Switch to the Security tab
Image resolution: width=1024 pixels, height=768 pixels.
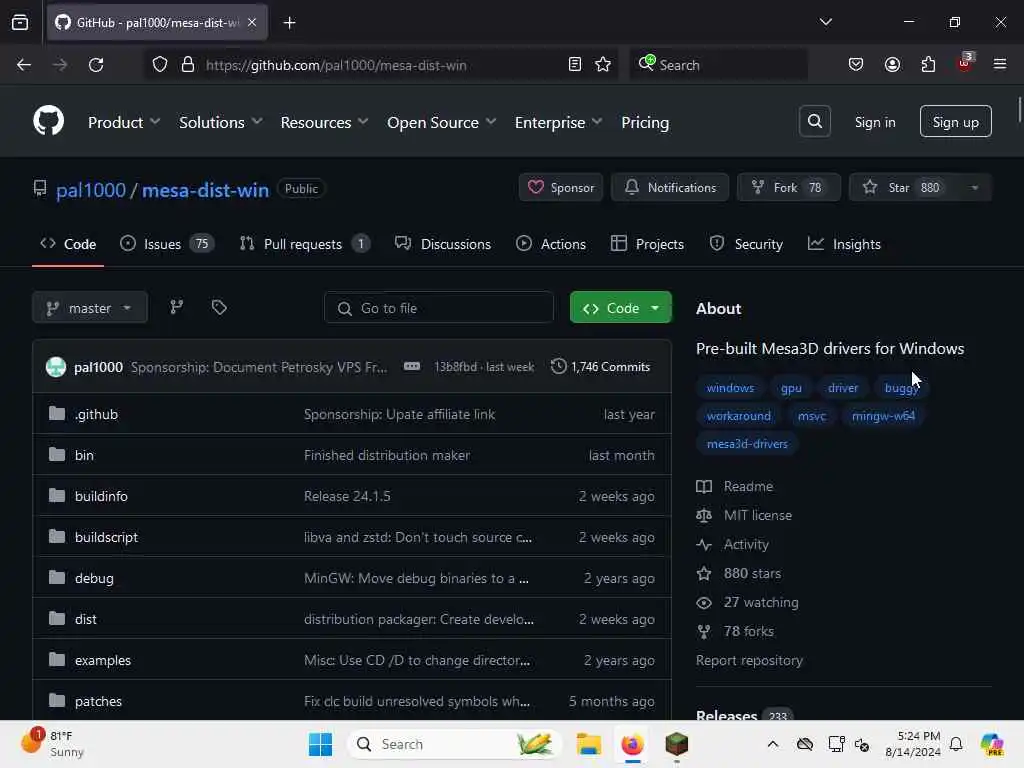[746, 244]
